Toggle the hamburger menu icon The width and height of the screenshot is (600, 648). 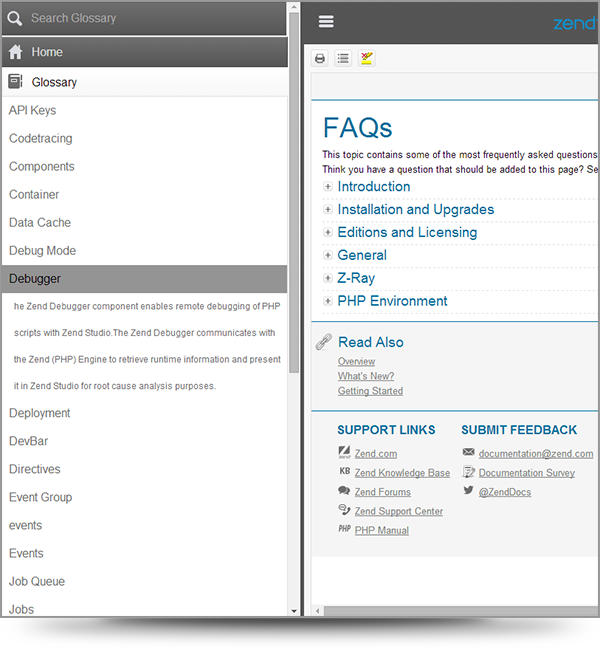[x=326, y=21]
